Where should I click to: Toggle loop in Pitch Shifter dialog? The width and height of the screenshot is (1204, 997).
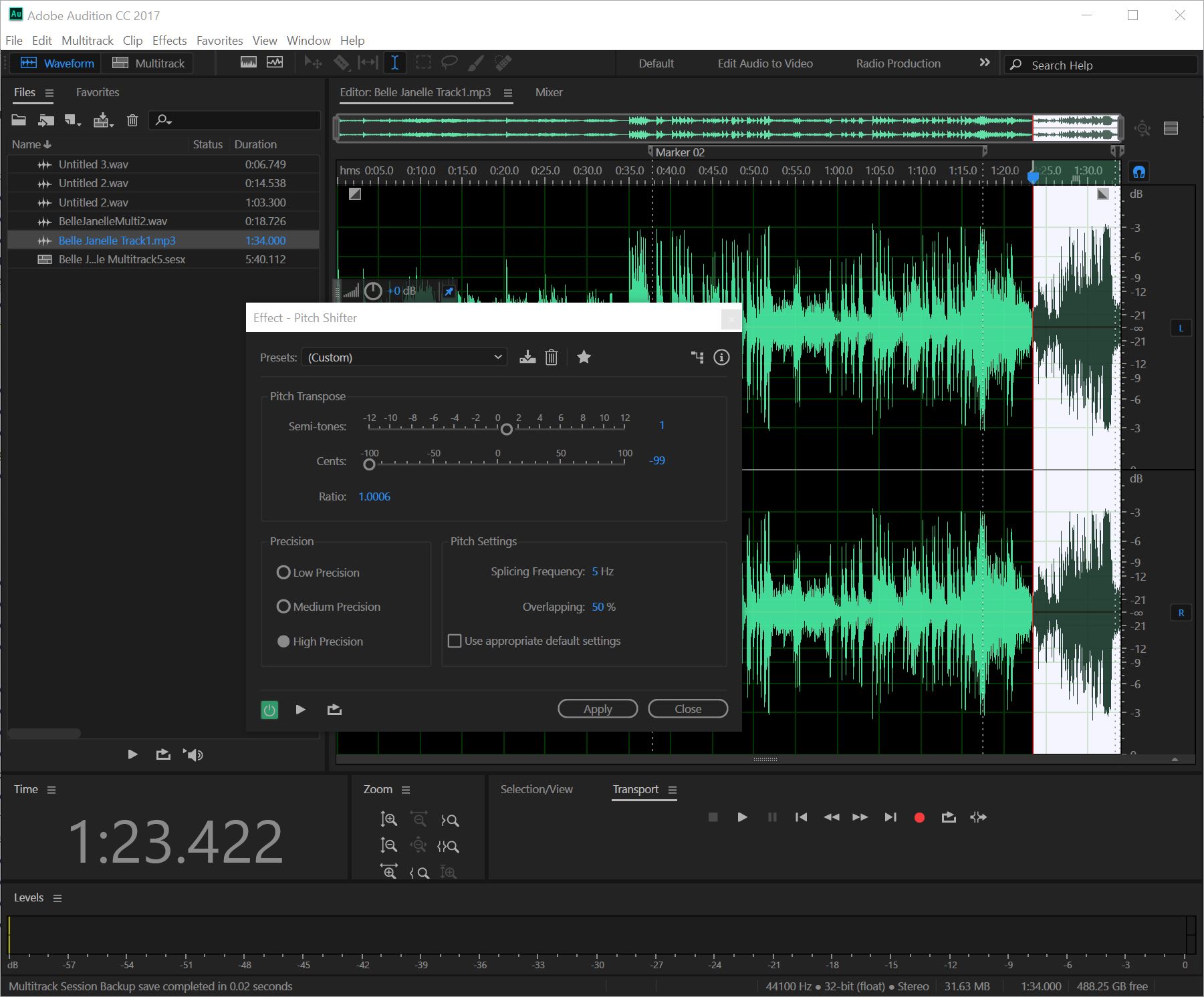coord(334,710)
